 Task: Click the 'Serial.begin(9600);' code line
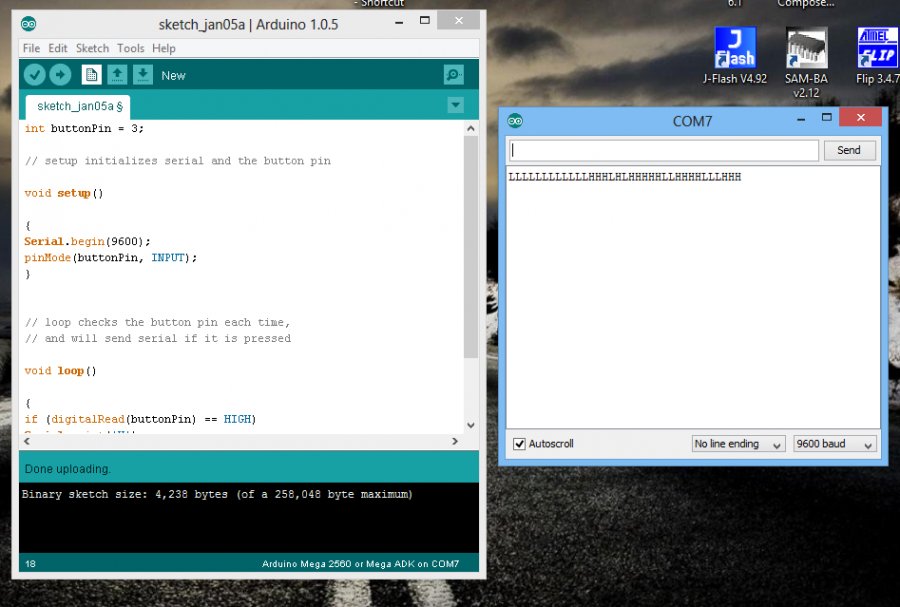[x=87, y=242]
